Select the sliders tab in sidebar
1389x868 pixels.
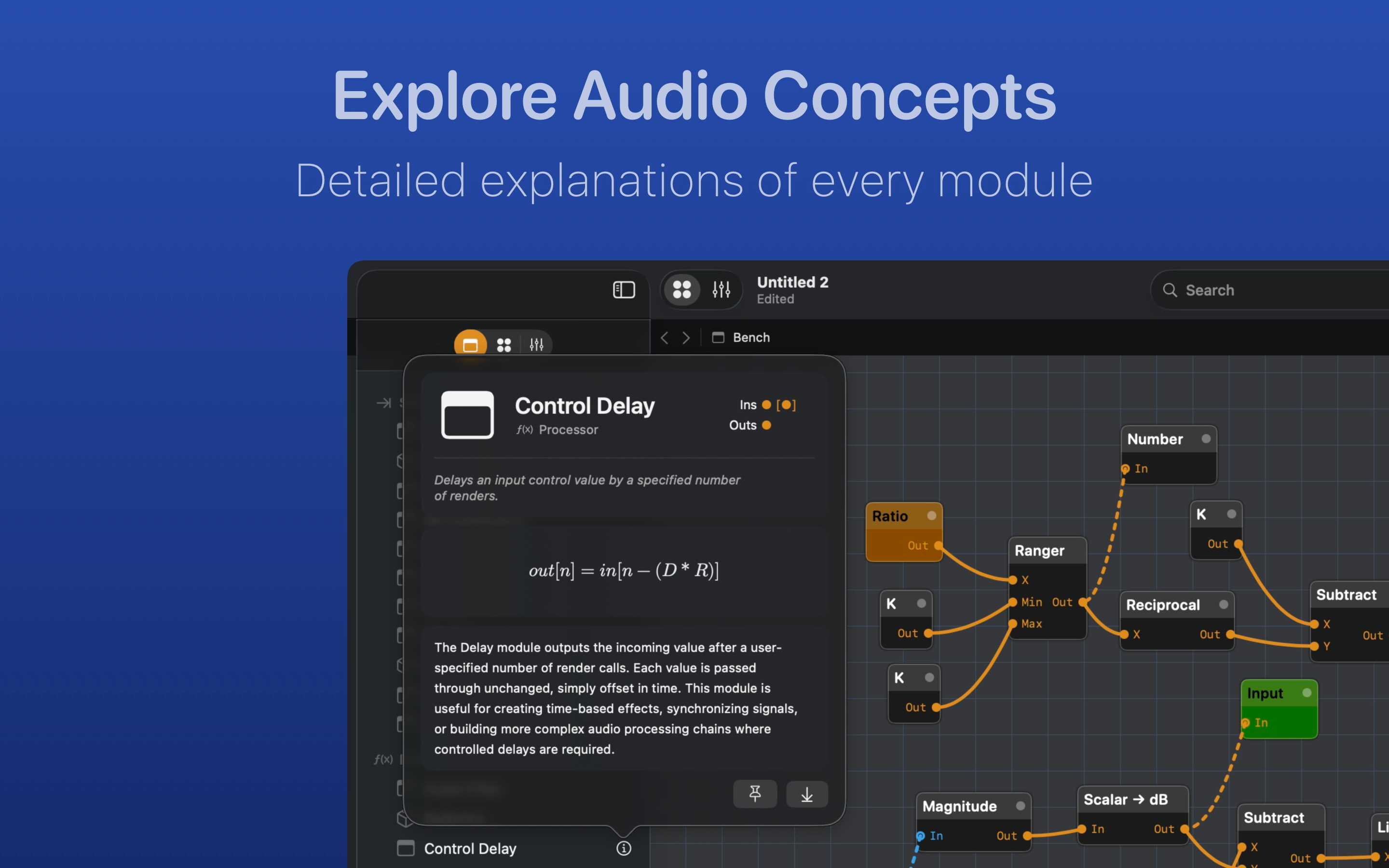(536, 344)
